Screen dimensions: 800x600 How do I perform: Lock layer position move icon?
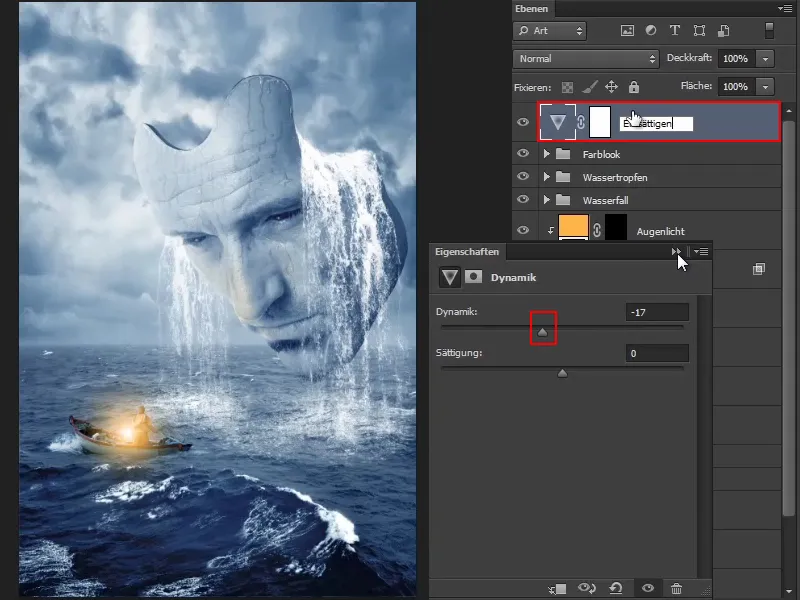coord(611,87)
